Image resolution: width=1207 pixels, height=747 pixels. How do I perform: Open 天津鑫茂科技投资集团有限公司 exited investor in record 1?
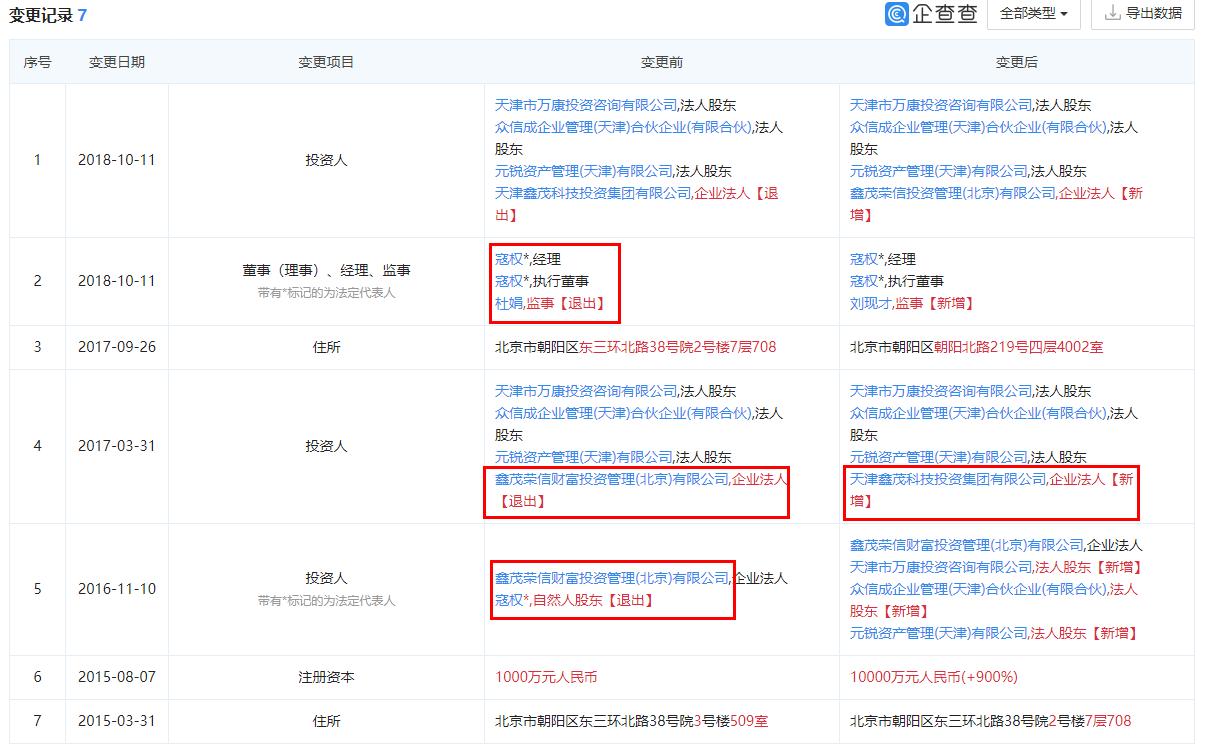(593, 193)
